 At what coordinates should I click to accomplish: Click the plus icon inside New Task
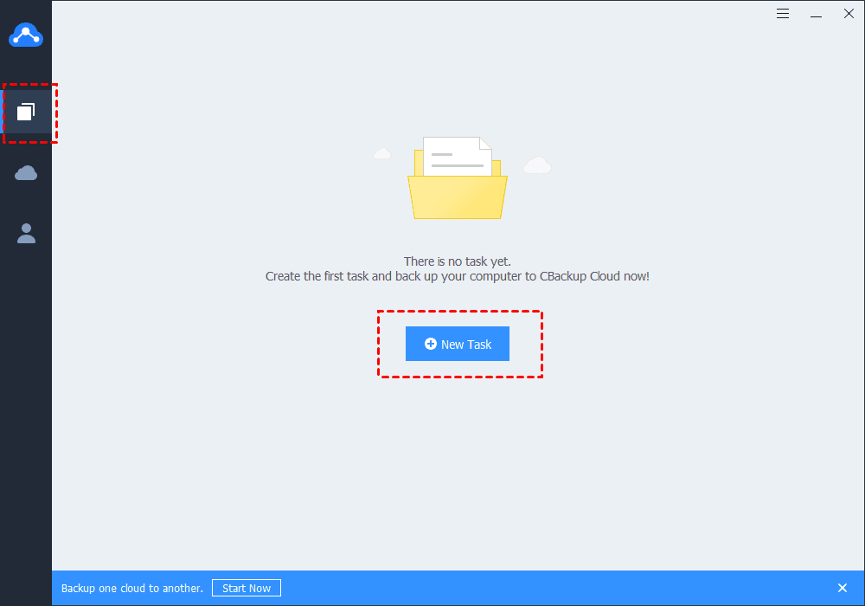[430, 344]
